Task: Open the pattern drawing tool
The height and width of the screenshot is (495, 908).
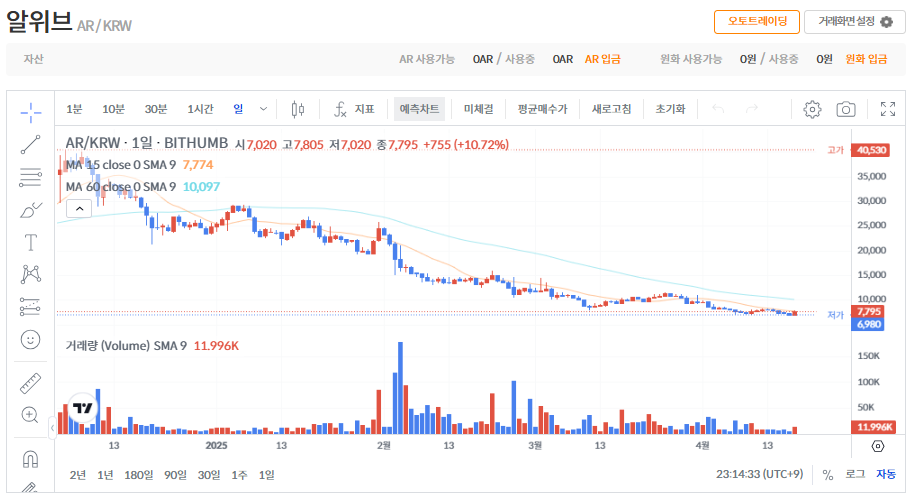Action: (31, 274)
